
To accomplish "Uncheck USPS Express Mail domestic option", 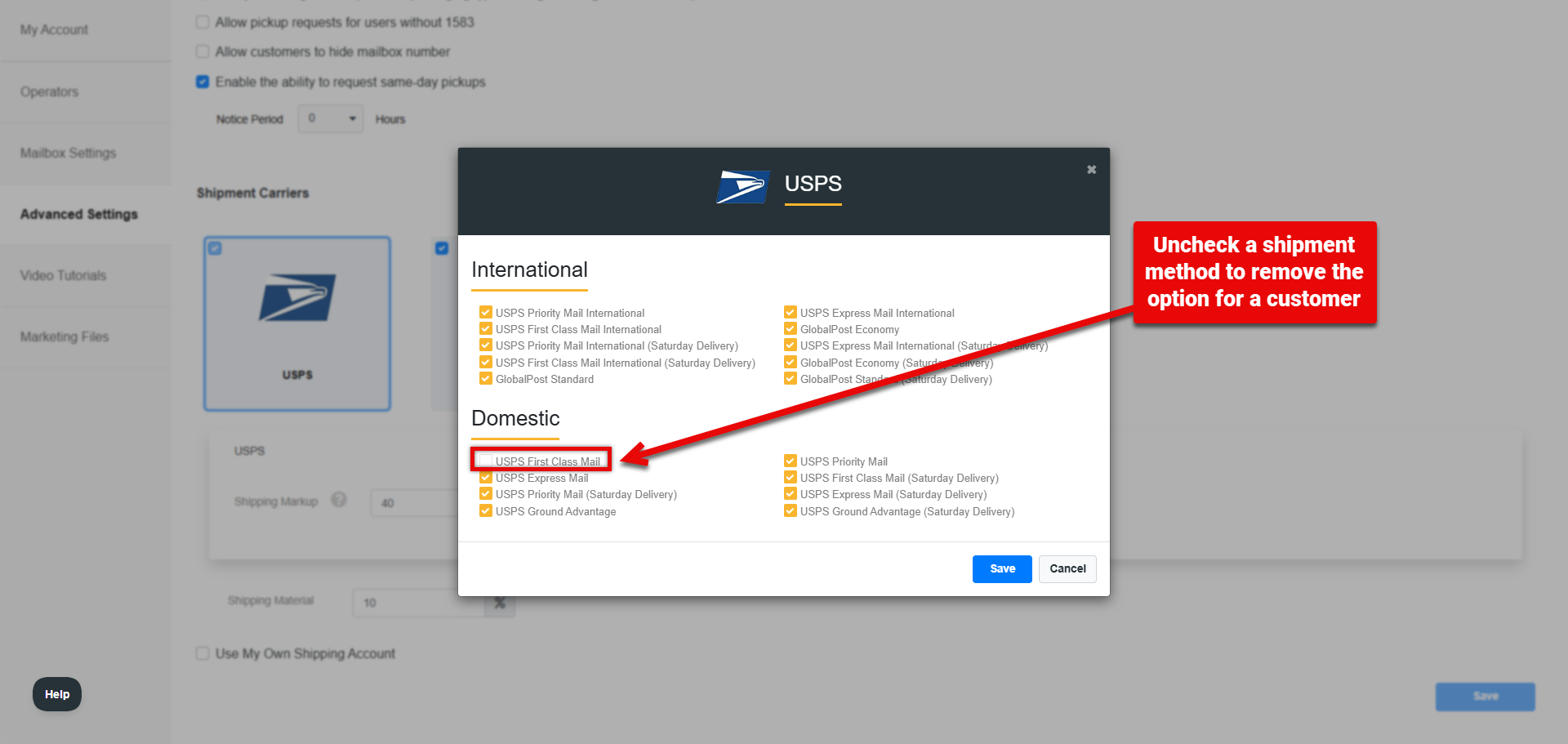I will [x=486, y=477].
